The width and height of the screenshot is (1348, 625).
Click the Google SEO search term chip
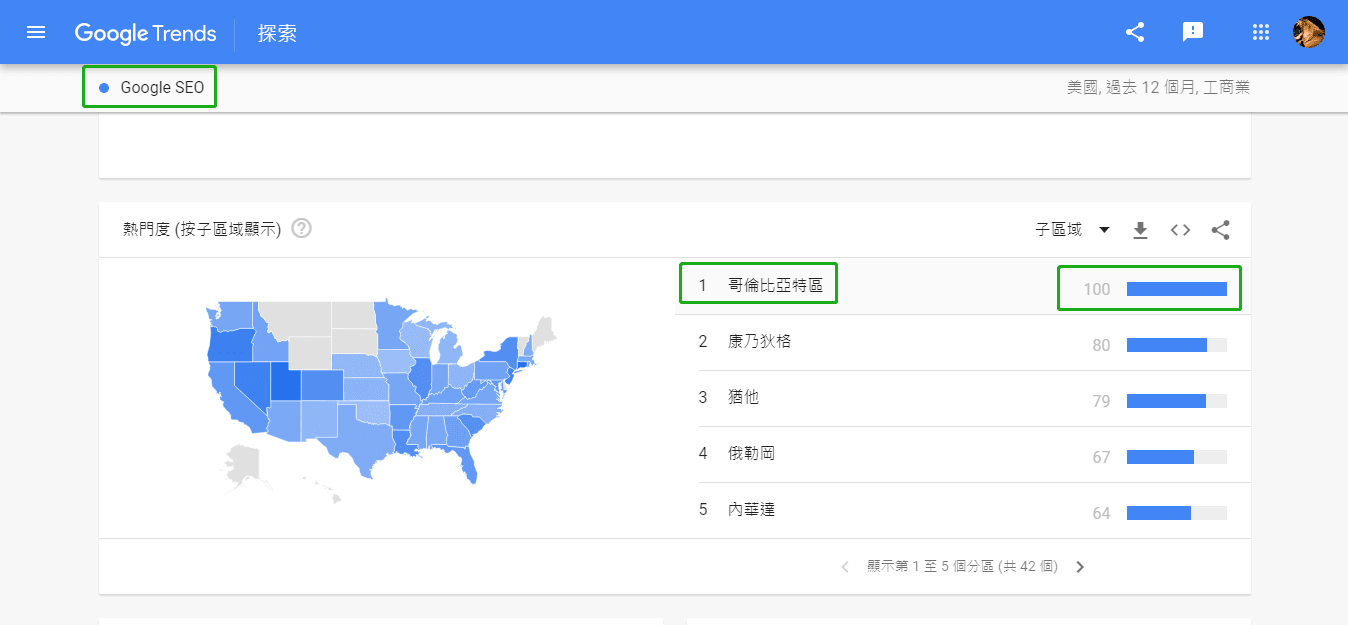[x=152, y=88]
